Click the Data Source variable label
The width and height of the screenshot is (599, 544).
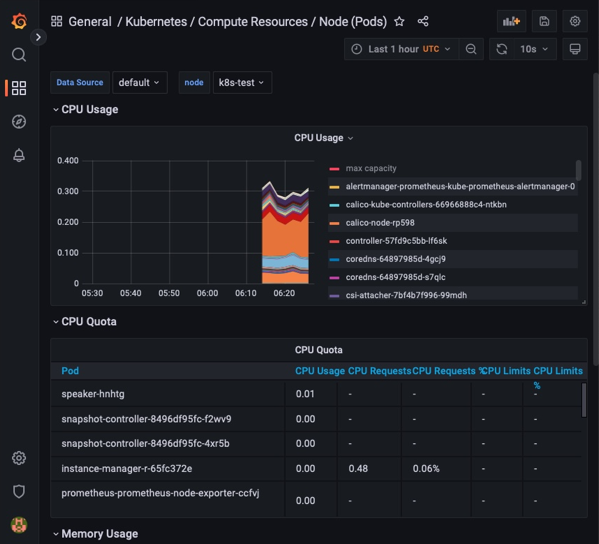80,83
